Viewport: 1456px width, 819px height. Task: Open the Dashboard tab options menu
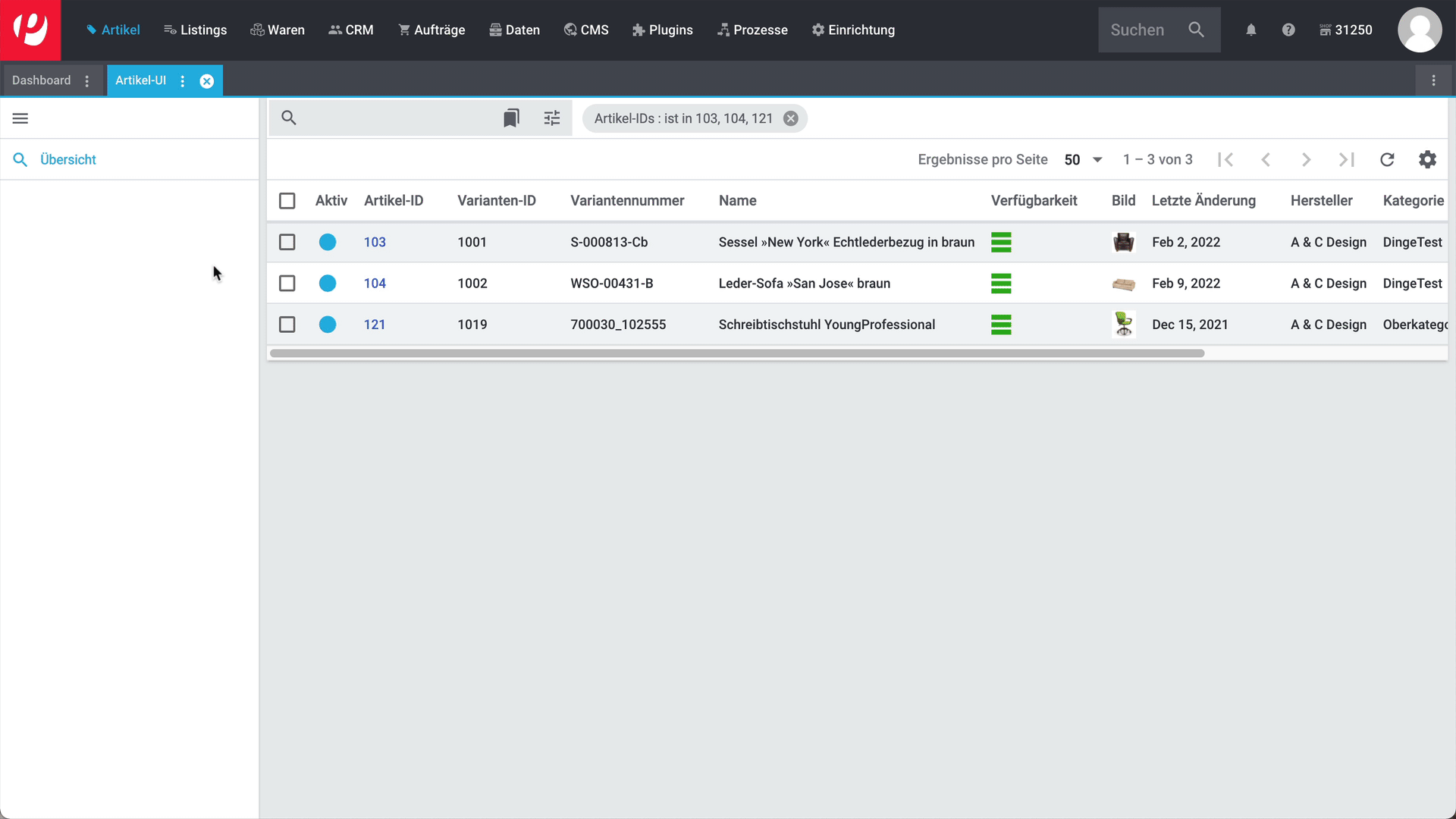(87, 81)
